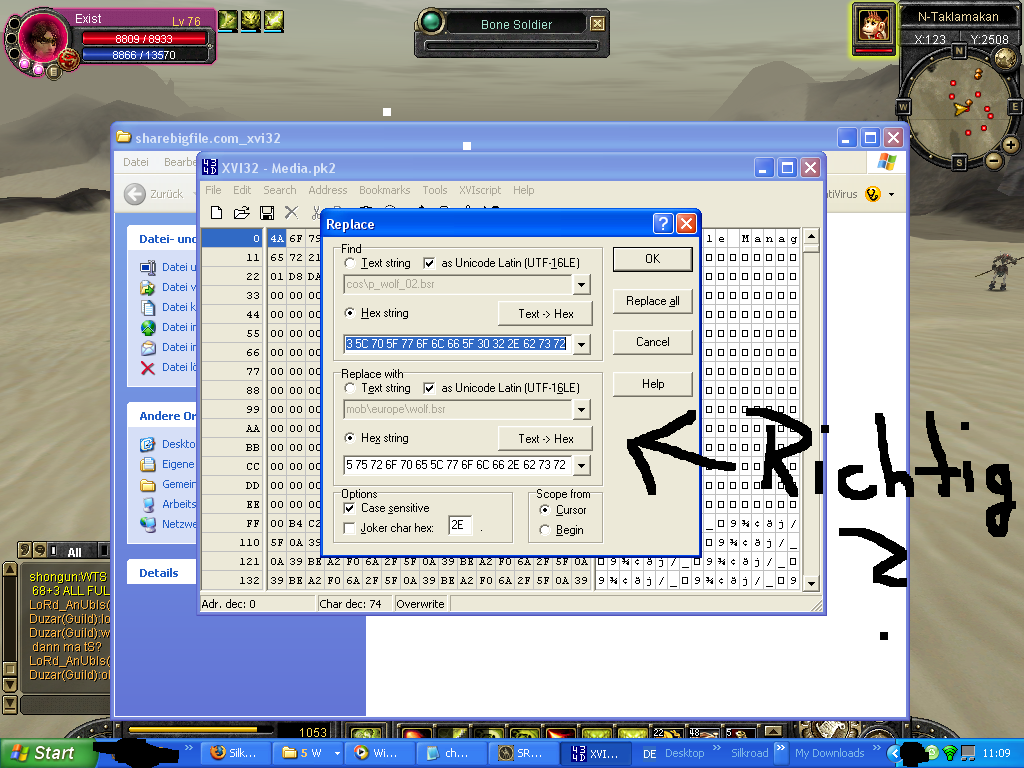1024x768 pixels.
Task: Click the Zurück back arrow in Explorer window
Action: click(x=135, y=194)
